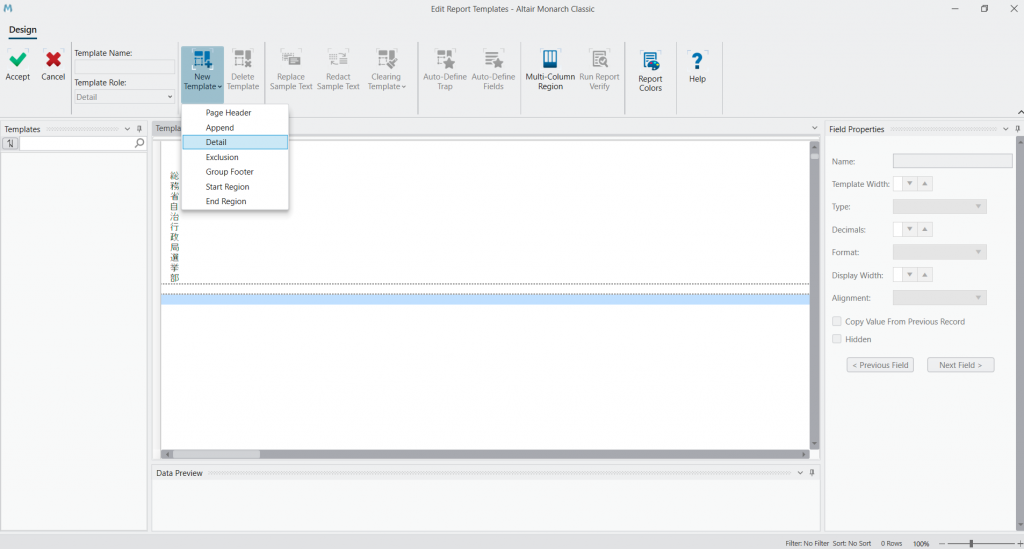This screenshot has width=1024, height=549.
Task: Click the search magnifier in Templates panel
Action: point(139,143)
